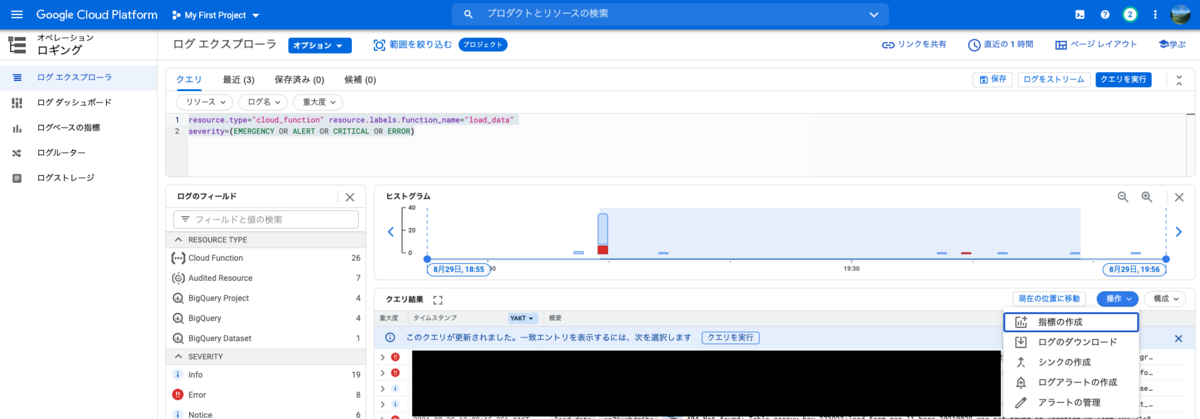Click the ログストレージ sidebar icon

[16, 178]
